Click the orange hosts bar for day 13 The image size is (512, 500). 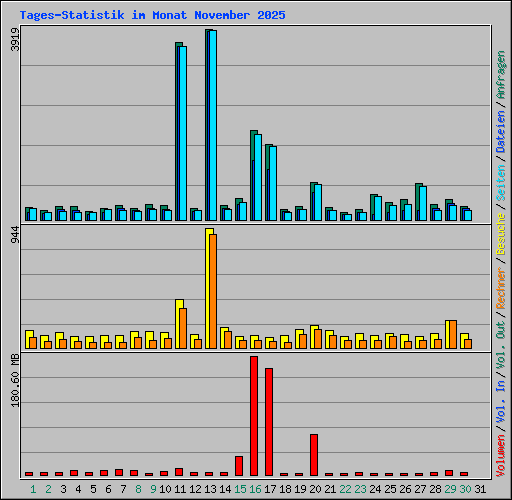[213, 291]
